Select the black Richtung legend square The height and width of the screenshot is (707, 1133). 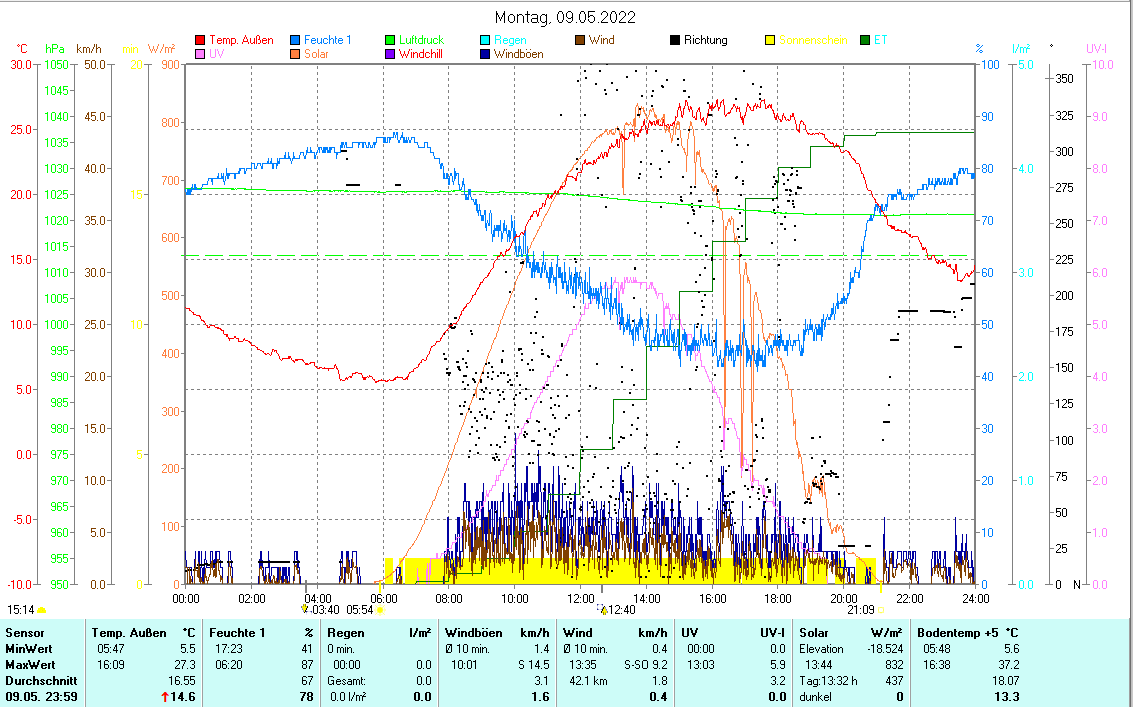(x=676, y=41)
